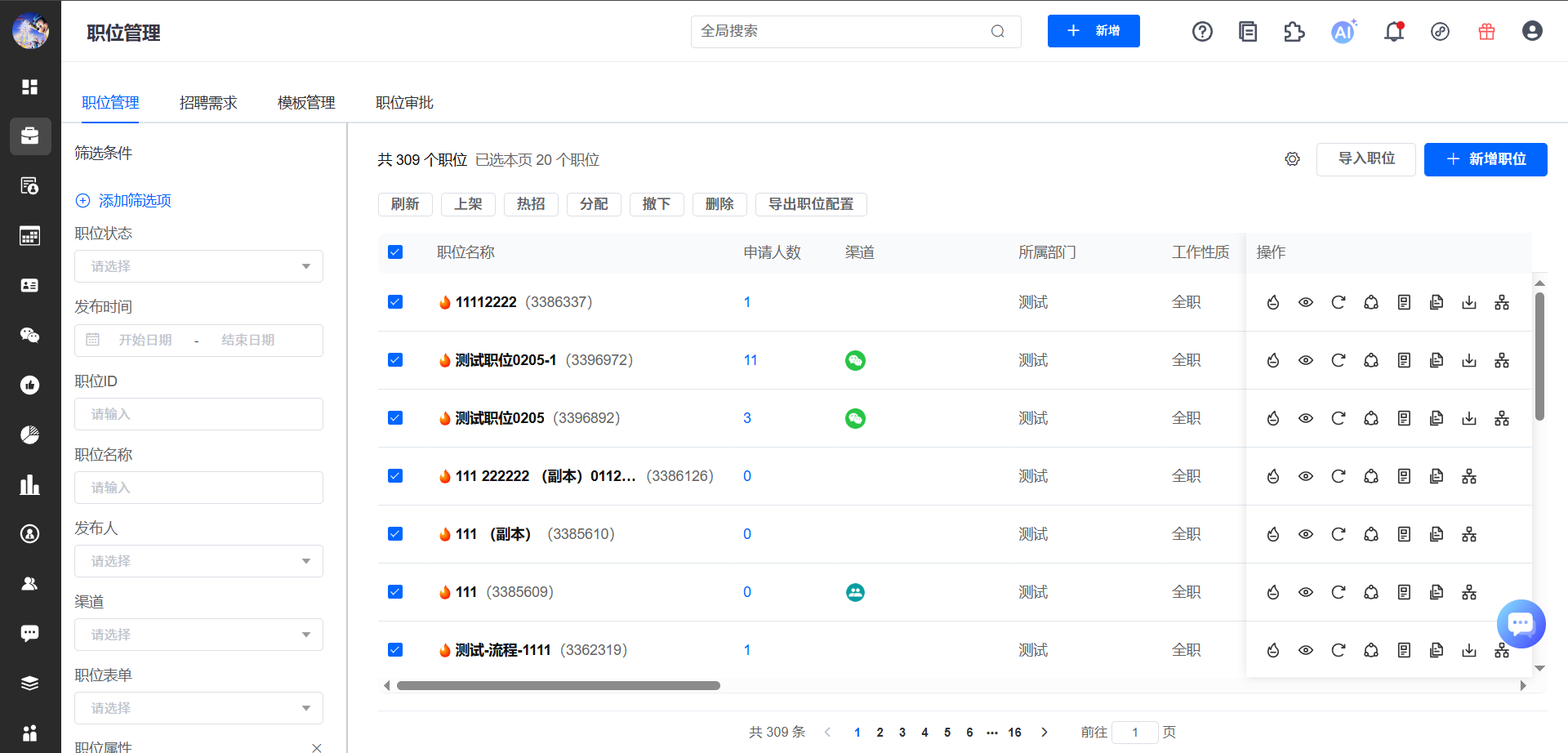1568x753 pixels.
Task: Click the AI assistant icon in header
Action: pos(1343,32)
